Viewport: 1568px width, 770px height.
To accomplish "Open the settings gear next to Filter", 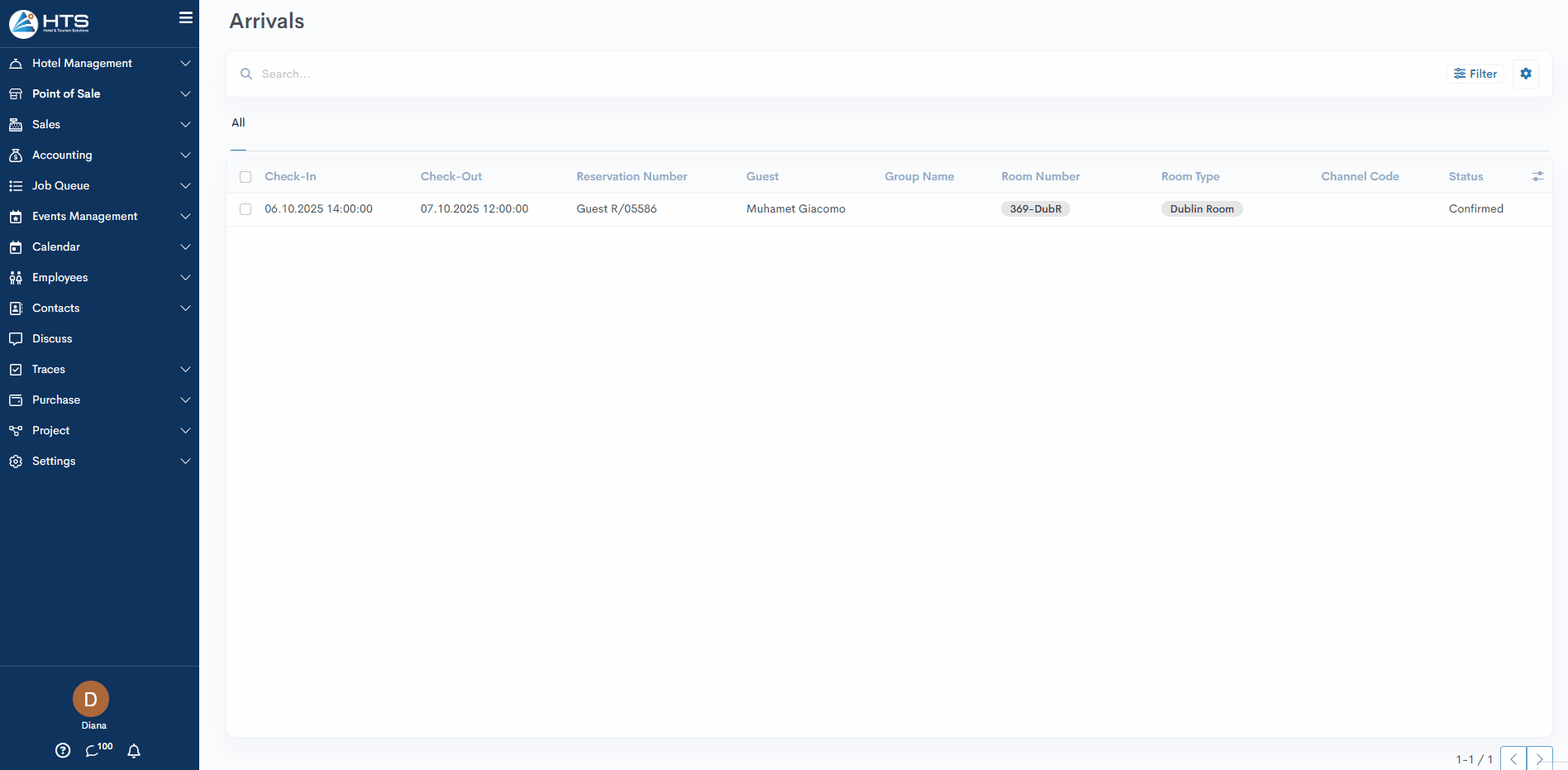I will 1525,74.
